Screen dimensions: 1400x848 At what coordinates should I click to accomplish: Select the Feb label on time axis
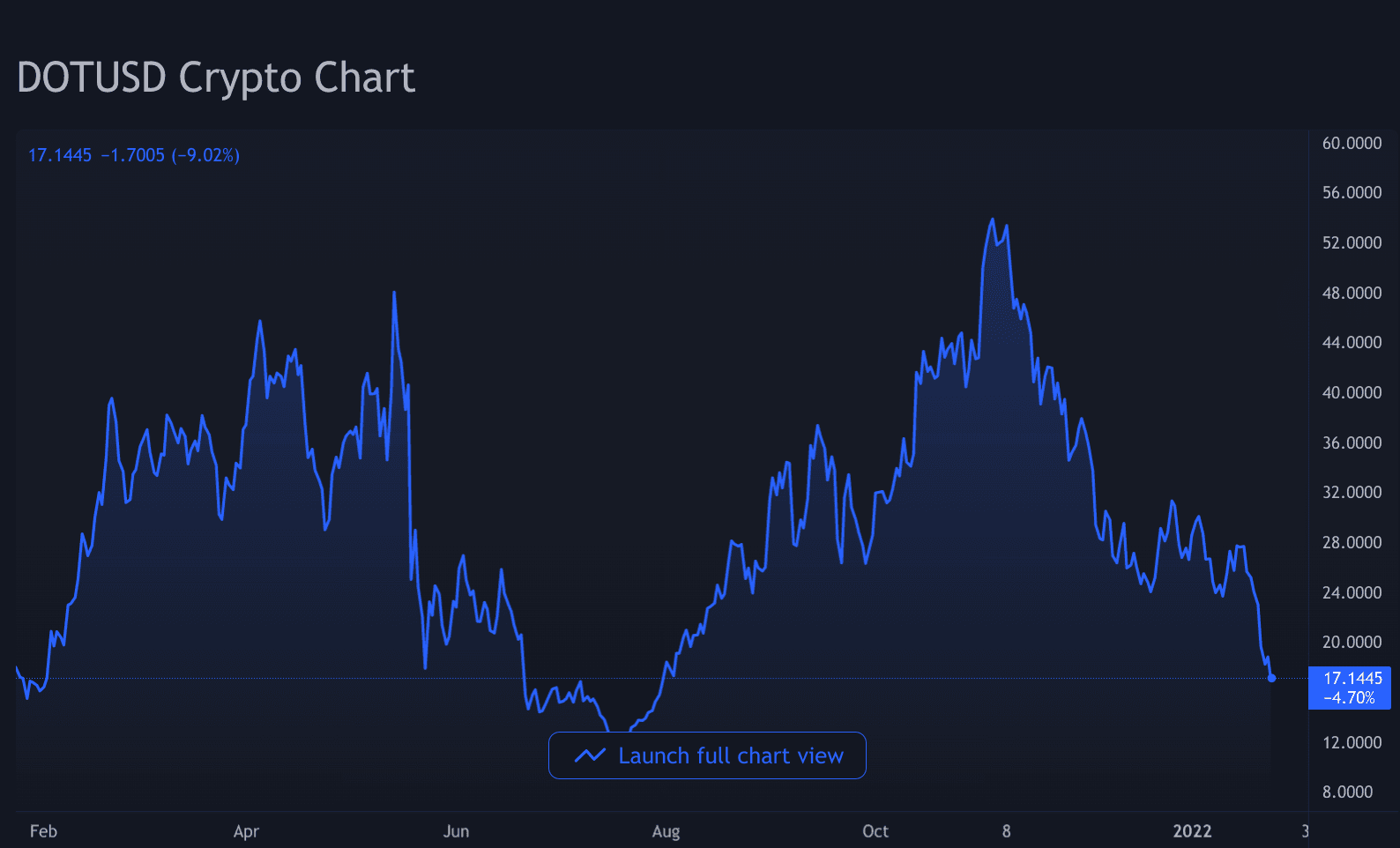point(43,831)
